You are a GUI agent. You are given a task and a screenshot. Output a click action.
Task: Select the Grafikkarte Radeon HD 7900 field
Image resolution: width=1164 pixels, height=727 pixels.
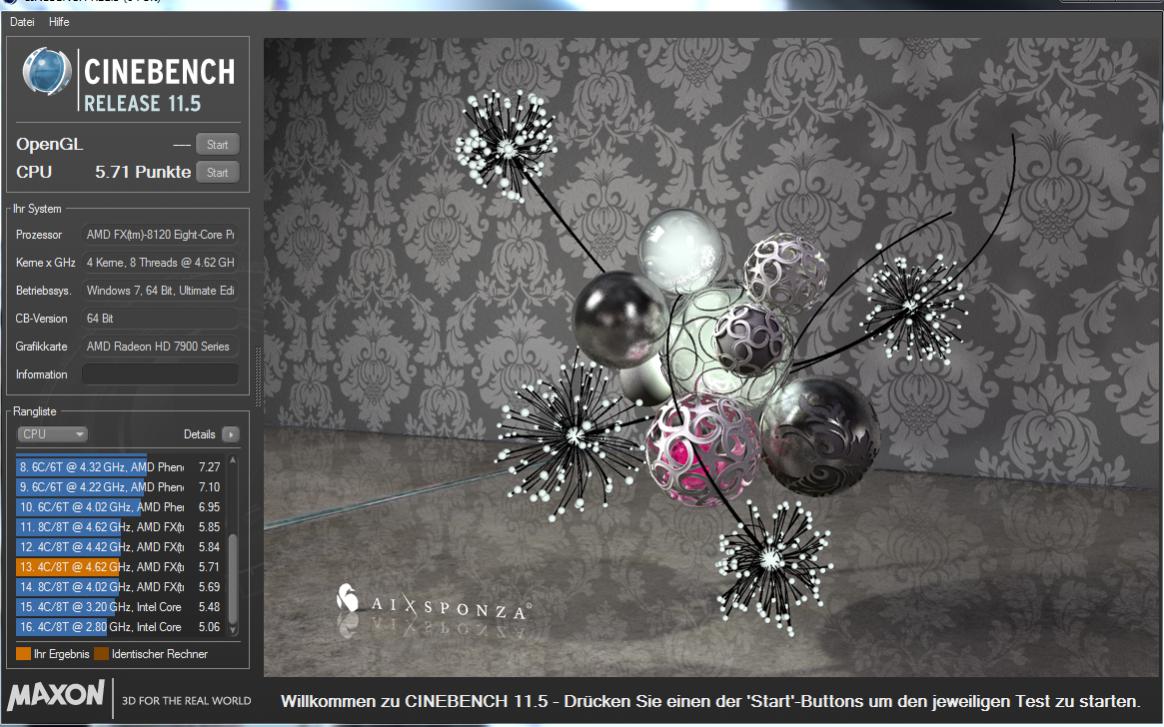160,346
